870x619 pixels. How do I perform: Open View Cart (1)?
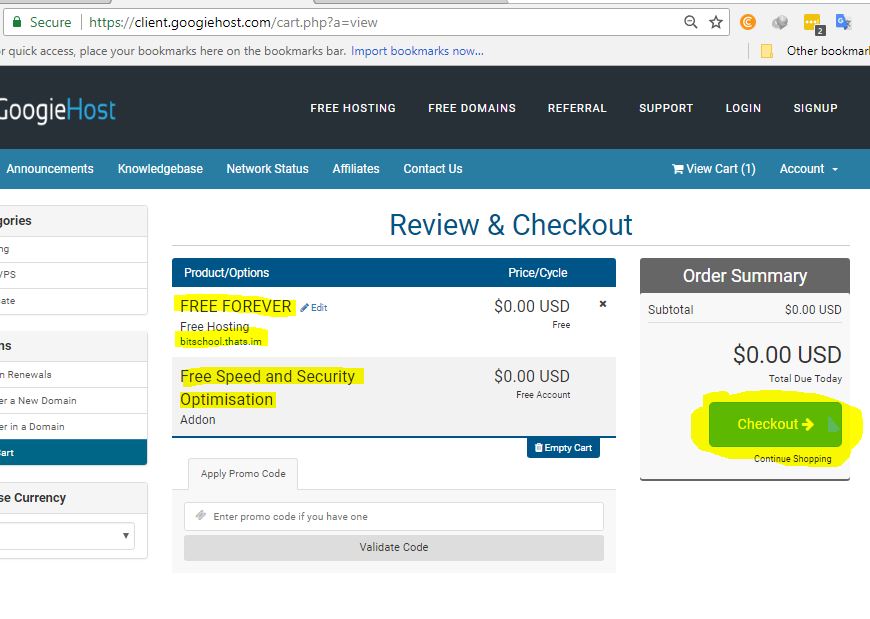[x=714, y=169]
